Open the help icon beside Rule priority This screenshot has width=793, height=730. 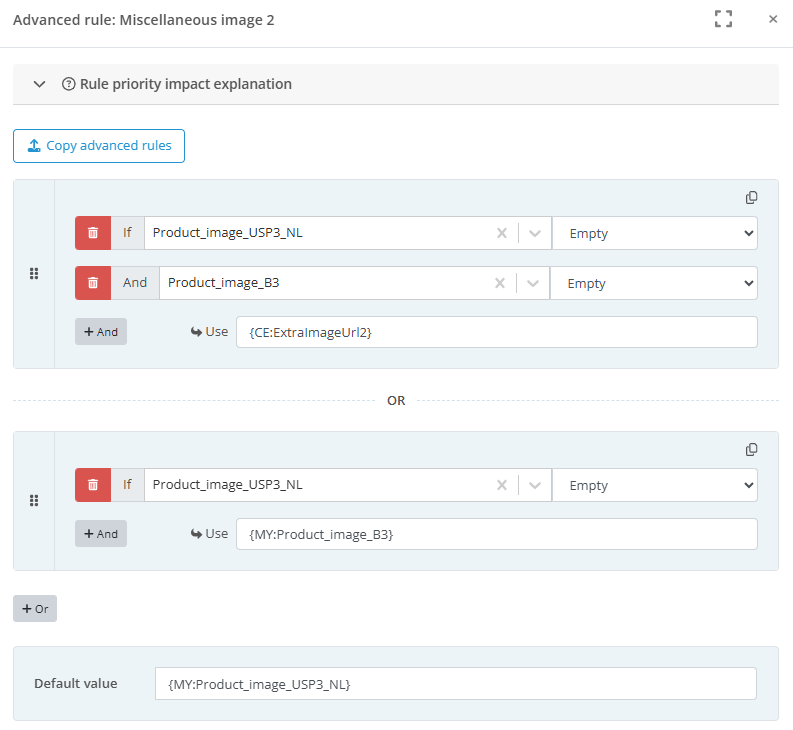(x=68, y=84)
